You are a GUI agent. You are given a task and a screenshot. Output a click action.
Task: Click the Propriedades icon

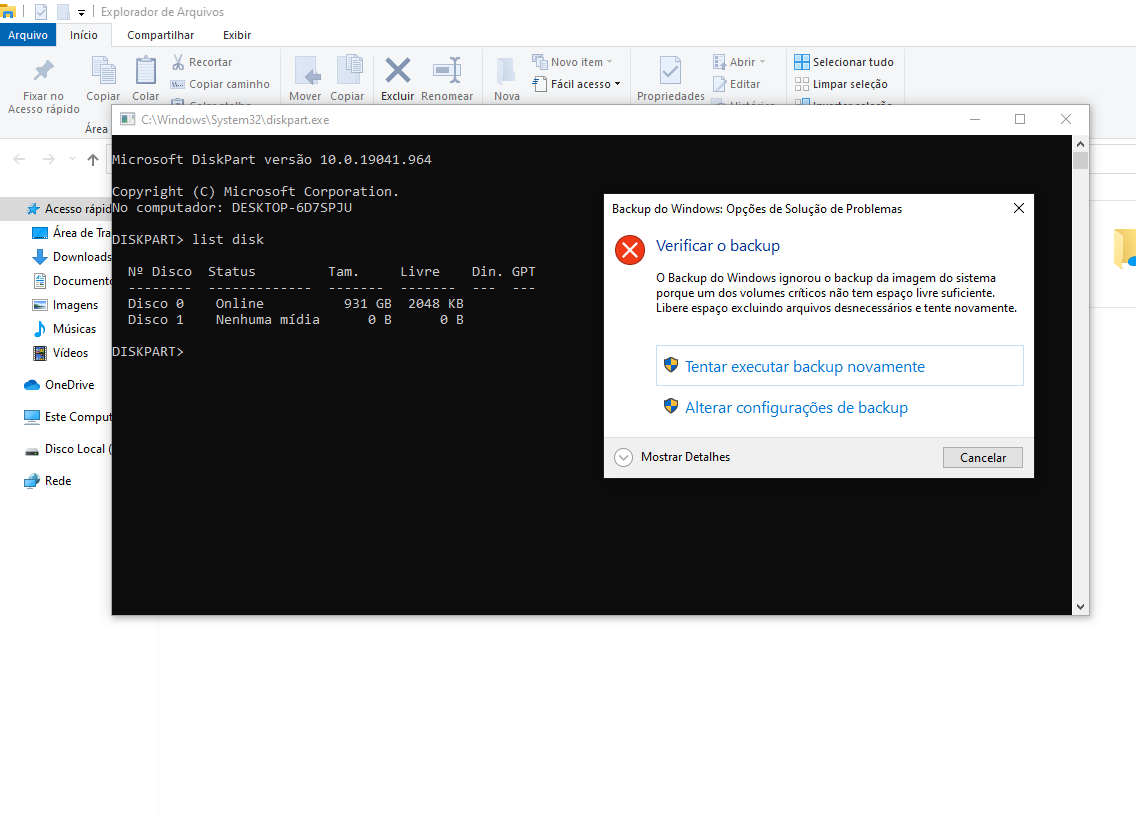pyautogui.click(x=670, y=71)
